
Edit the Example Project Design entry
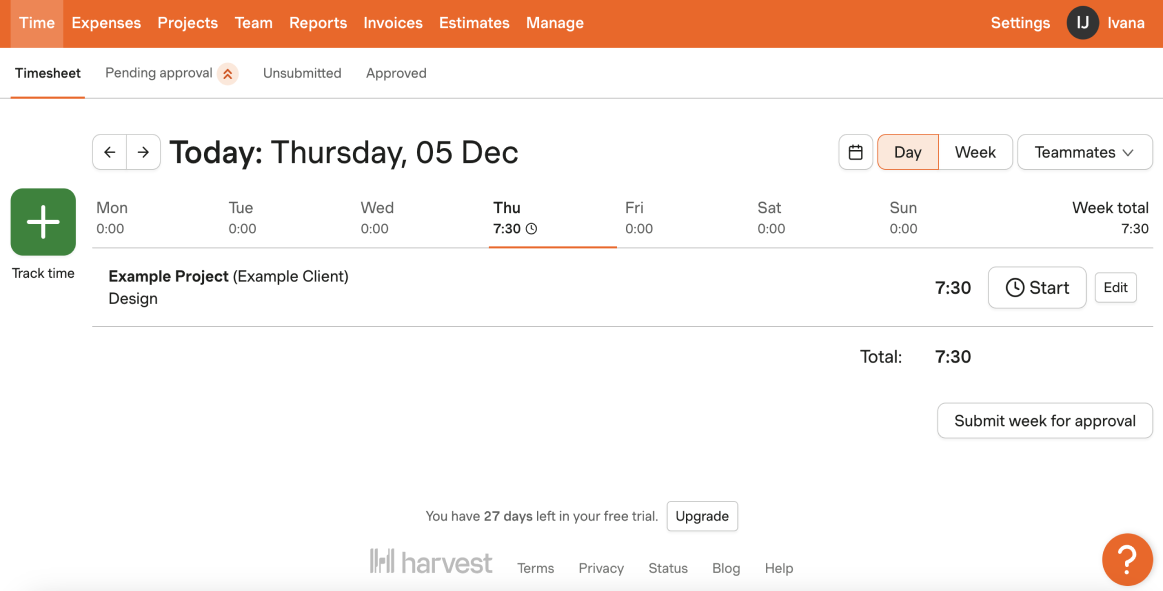pyautogui.click(x=1116, y=288)
